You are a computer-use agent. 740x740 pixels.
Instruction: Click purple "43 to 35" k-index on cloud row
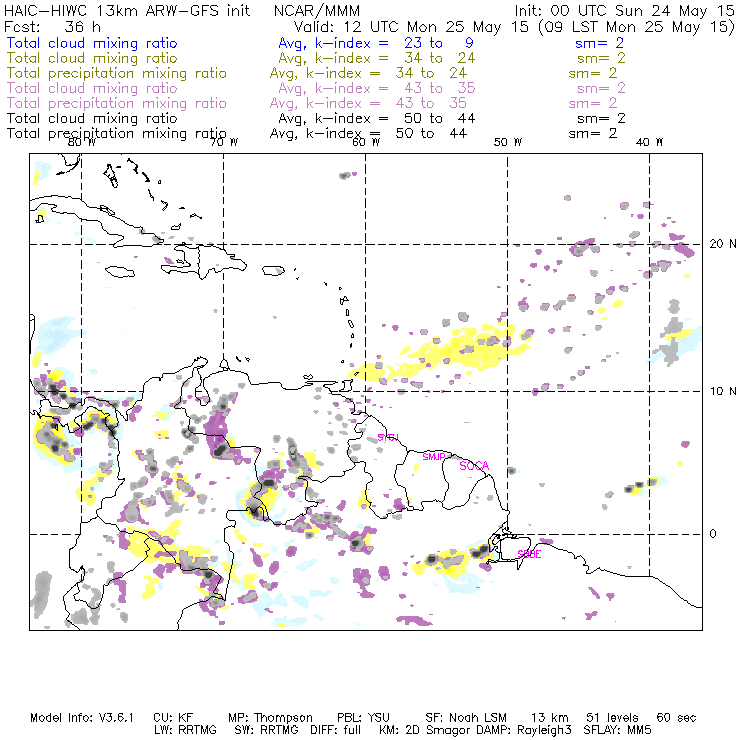[439, 88]
